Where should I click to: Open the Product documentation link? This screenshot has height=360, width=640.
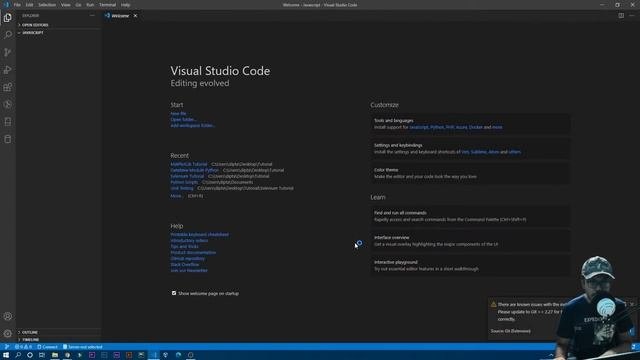click(x=193, y=253)
